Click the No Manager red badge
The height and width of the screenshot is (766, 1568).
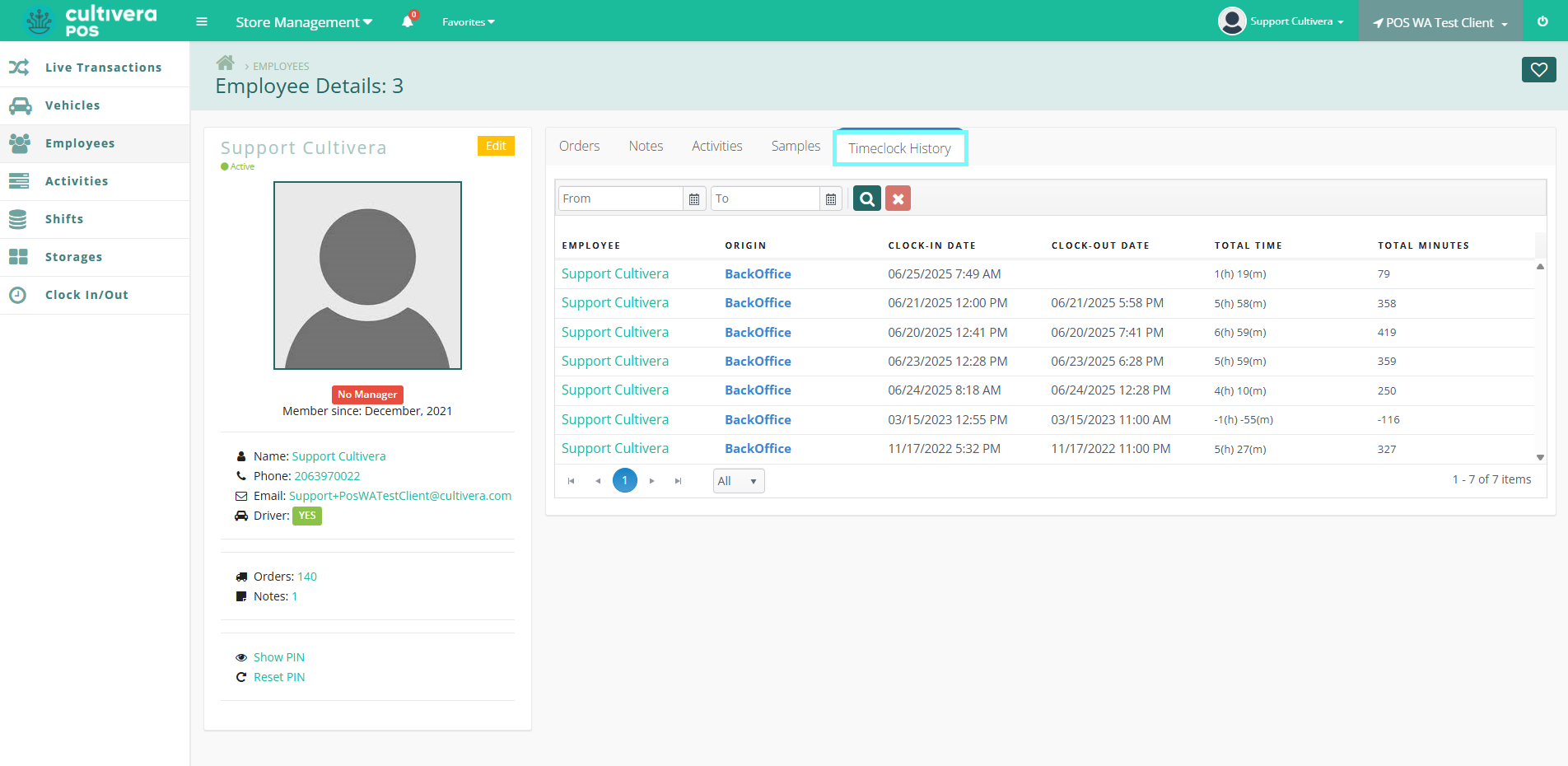[x=367, y=395]
